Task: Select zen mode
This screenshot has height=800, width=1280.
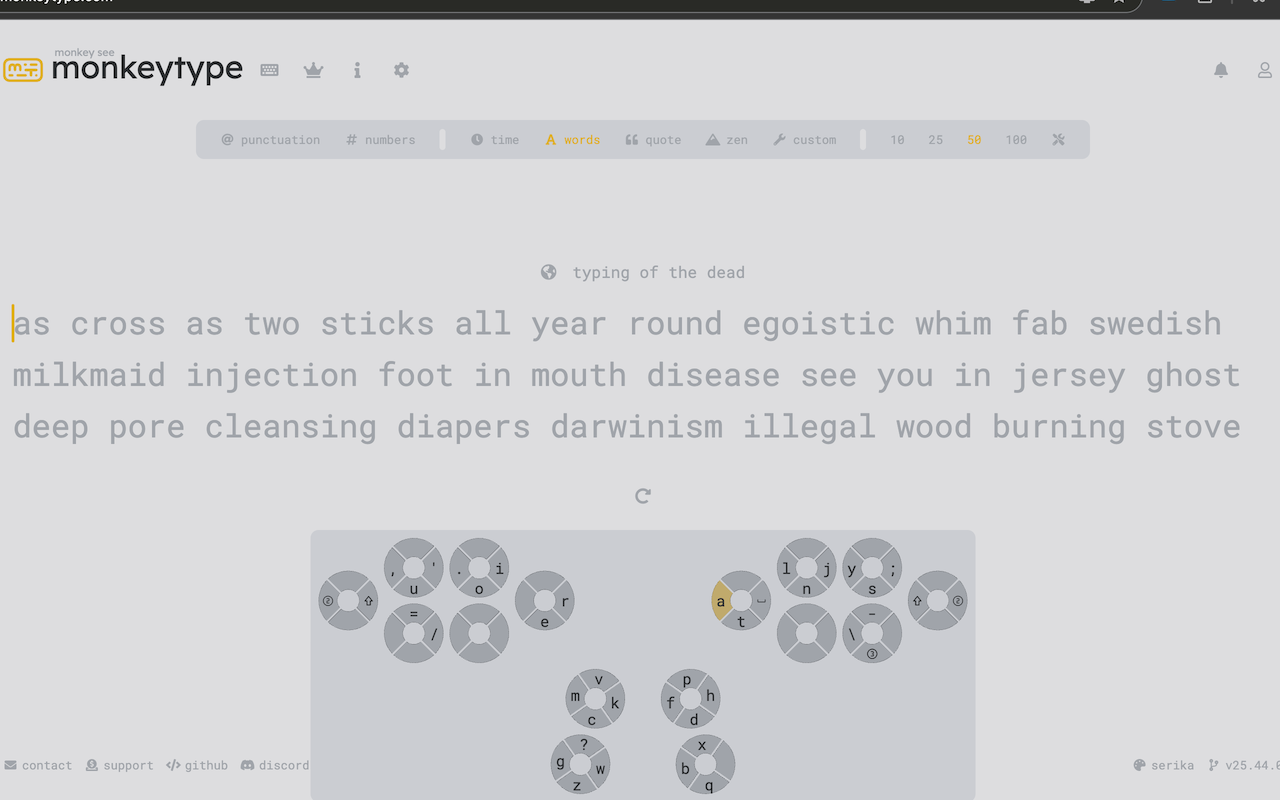Action: point(727,140)
